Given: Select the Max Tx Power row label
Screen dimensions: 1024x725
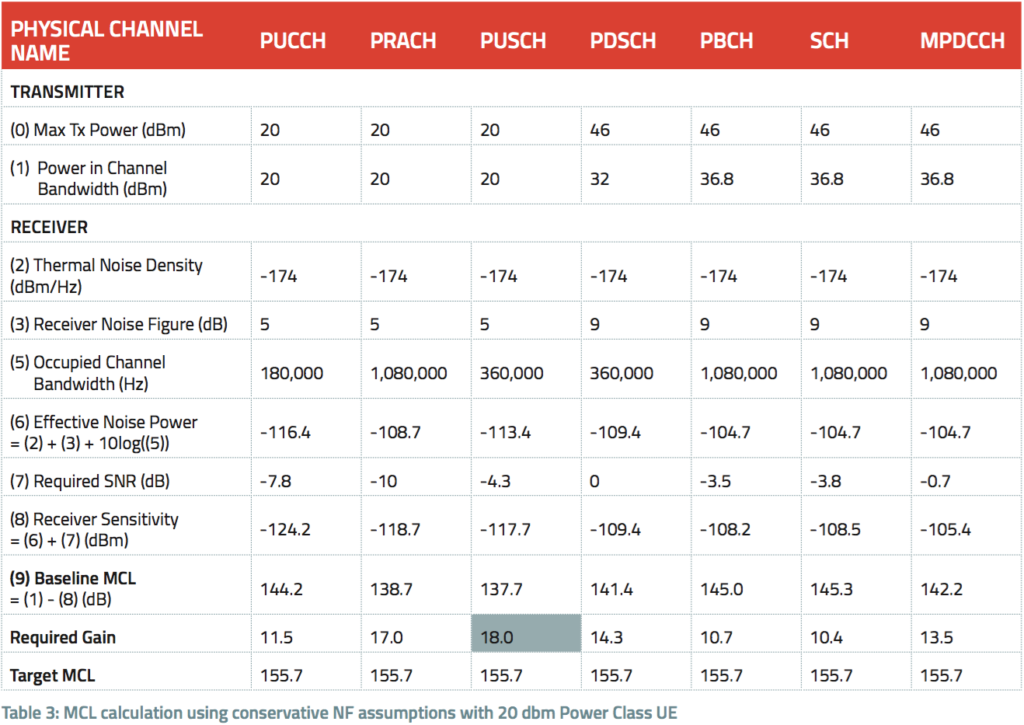Looking at the screenshot, I should pos(98,130).
